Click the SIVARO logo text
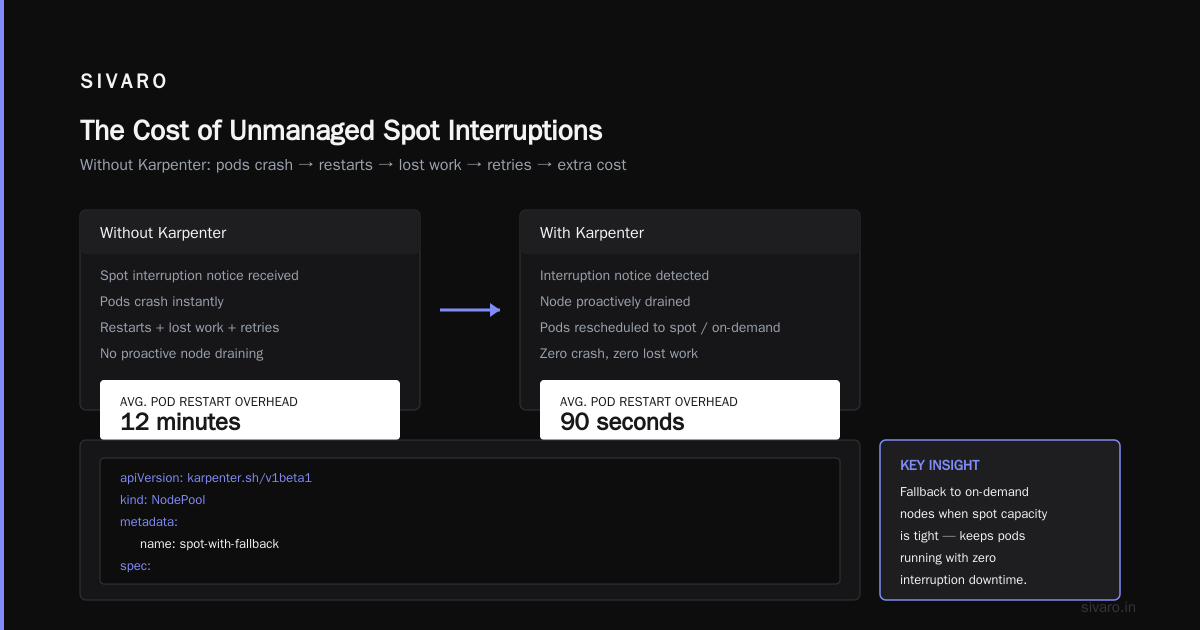 coord(124,82)
